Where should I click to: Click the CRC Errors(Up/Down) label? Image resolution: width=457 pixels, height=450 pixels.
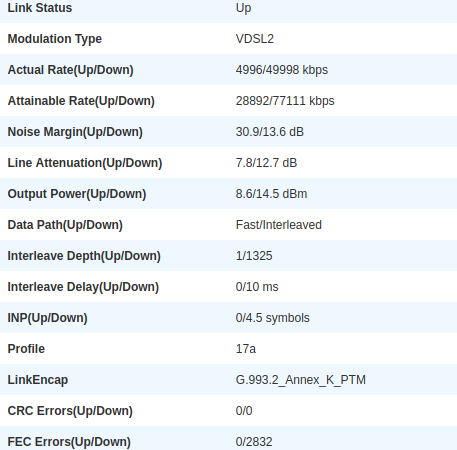[70, 411]
